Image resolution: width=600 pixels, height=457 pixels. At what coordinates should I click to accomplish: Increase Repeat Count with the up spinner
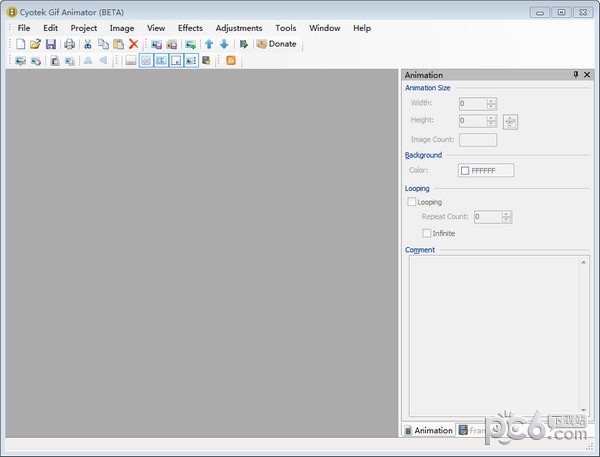[506, 214]
